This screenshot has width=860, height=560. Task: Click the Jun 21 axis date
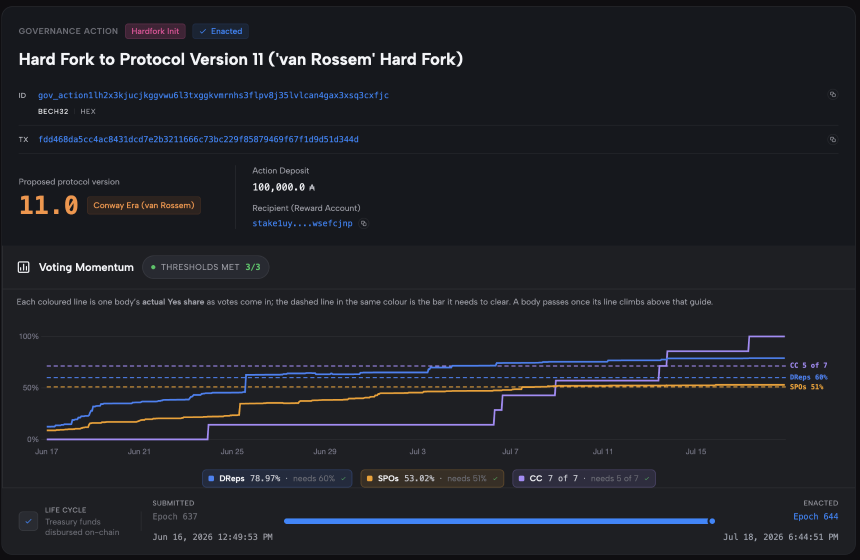click(139, 451)
